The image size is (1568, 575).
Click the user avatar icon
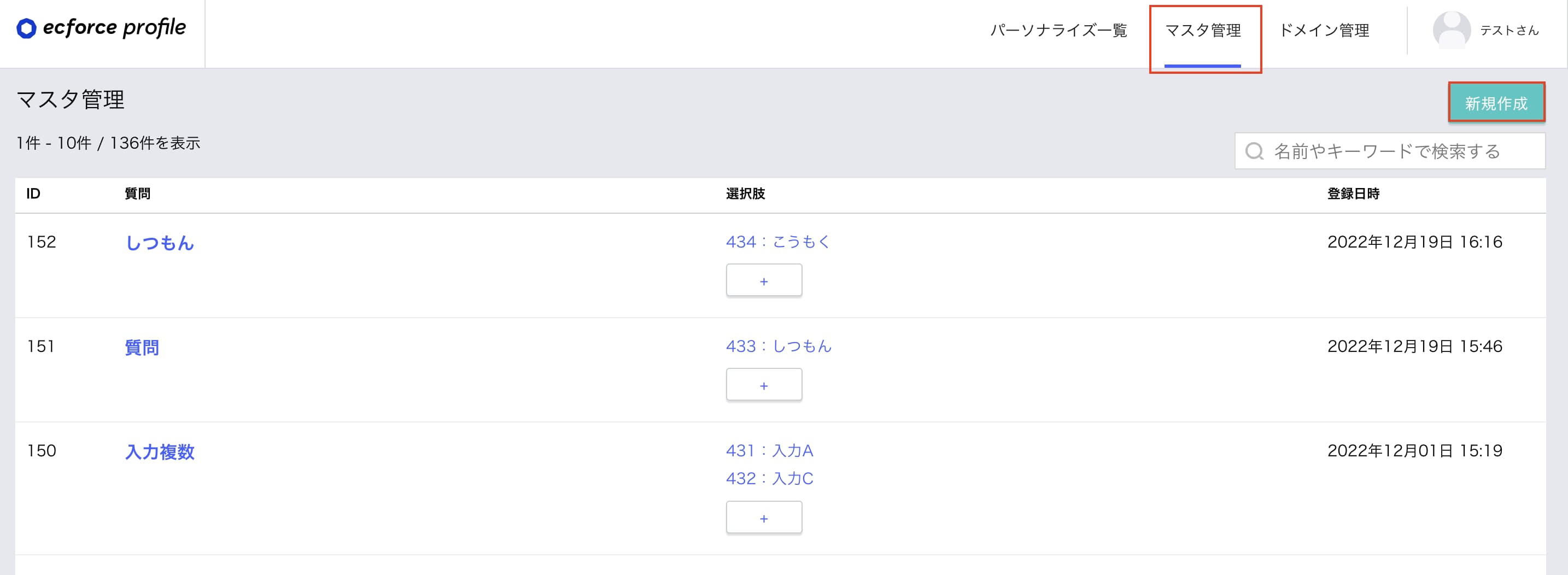pyautogui.click(x=1452, y=30)
